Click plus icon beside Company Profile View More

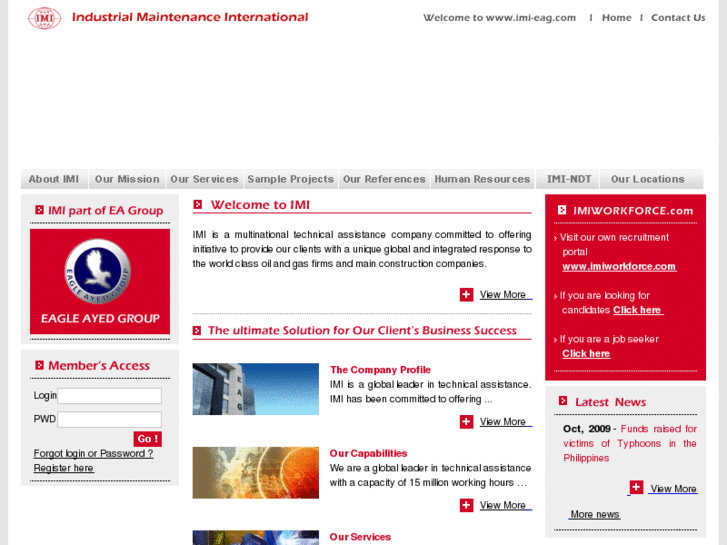click(x=466, y=422)
